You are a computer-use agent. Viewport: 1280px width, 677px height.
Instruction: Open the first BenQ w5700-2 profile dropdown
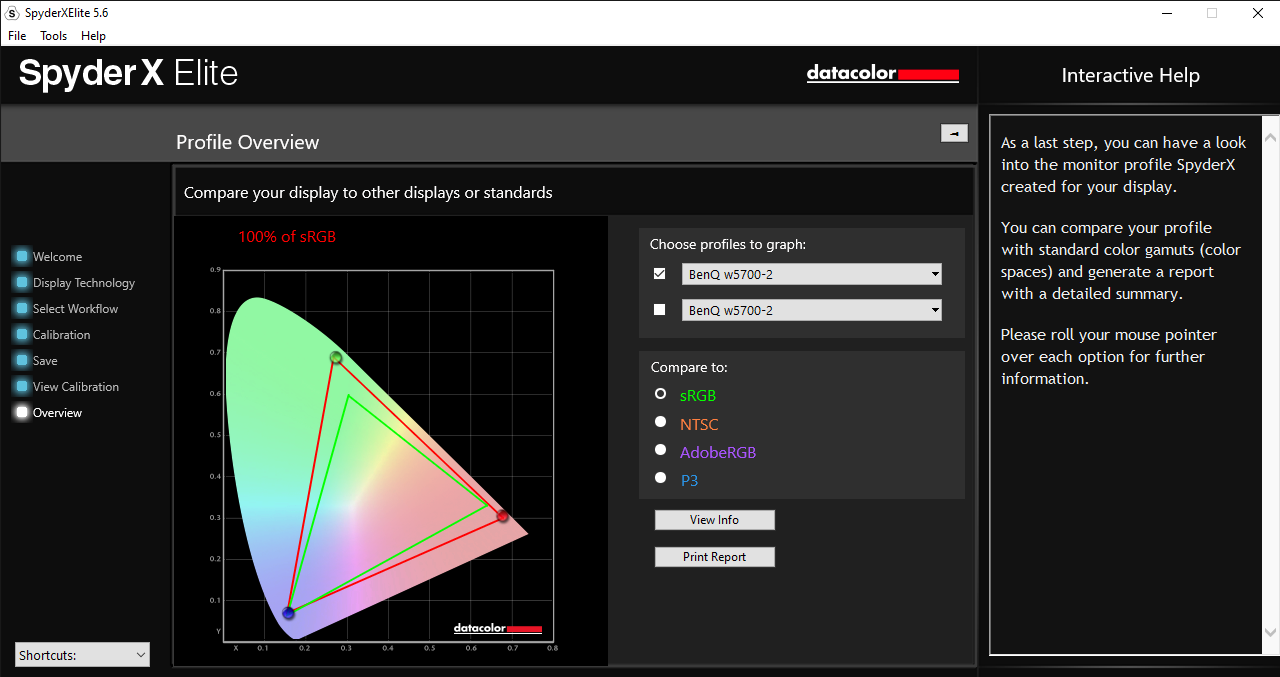coord(811,274)
